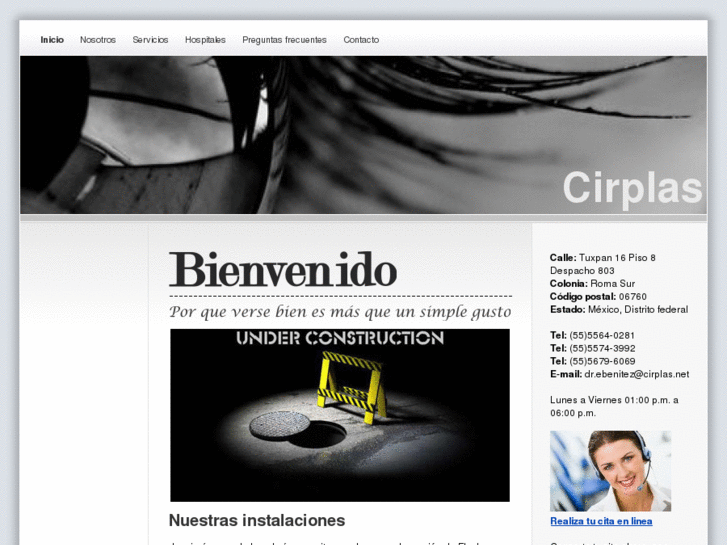The height and width of the screenshot is (545, 727).
Task: Click the 'Nuestras instalaciones' heading
Action: click(x=257, y=520)
